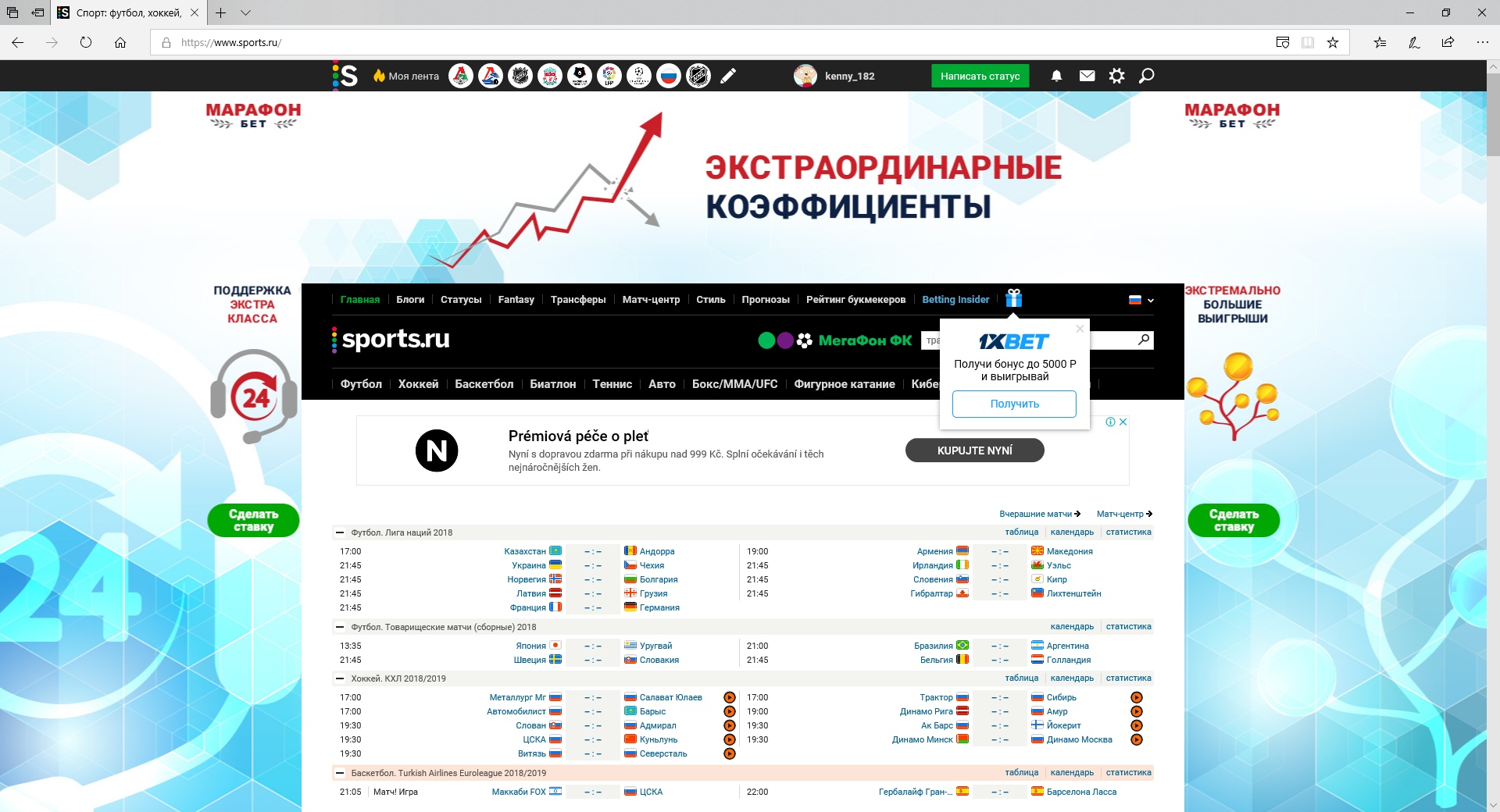Open the notifications bell in the top bar
The image size is (1500, 812).
point(1056,76)
